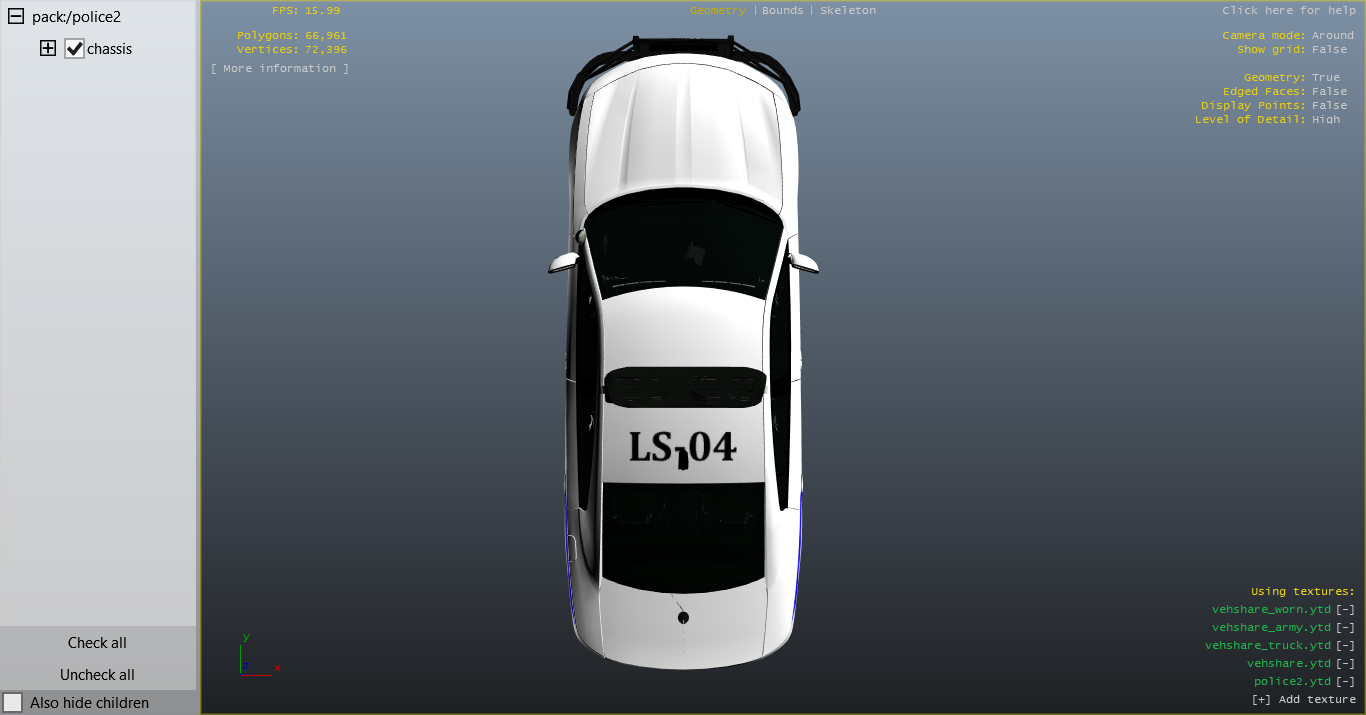Expand the chassis tree node
The width and height of the screenshot is (1366, 715).
(47, 48)
